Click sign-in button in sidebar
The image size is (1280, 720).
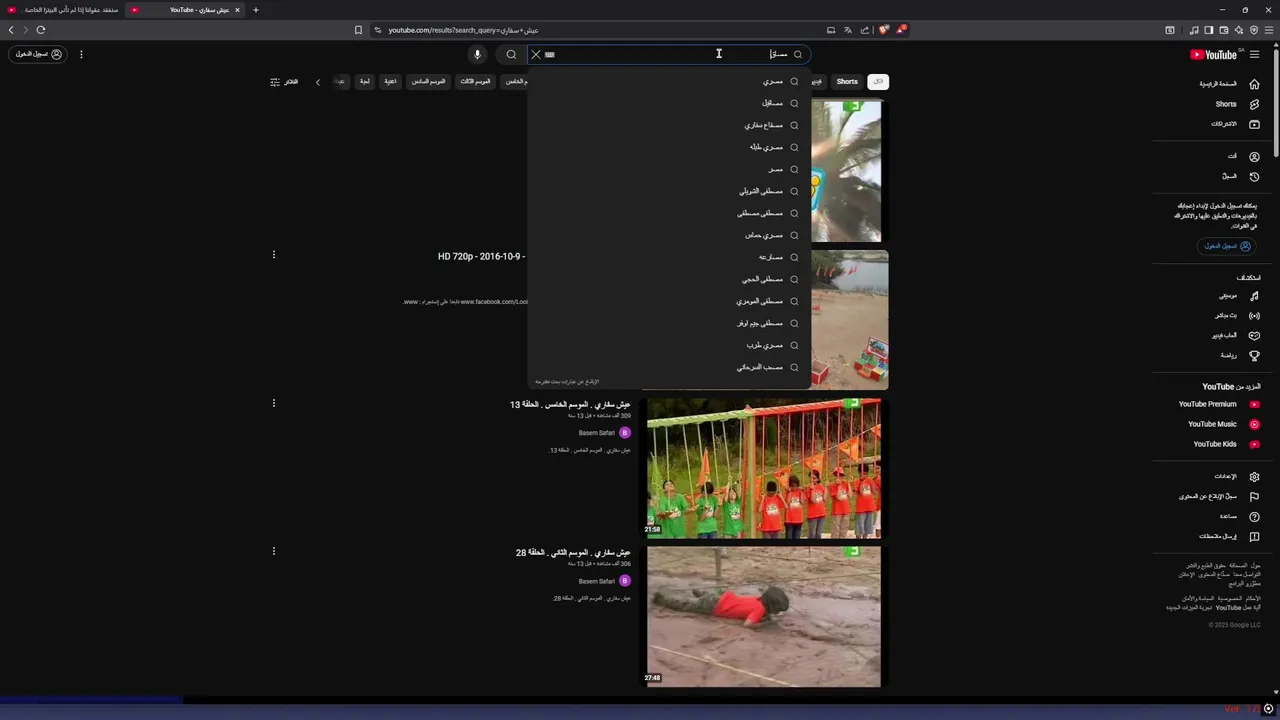coord(1227,246)
